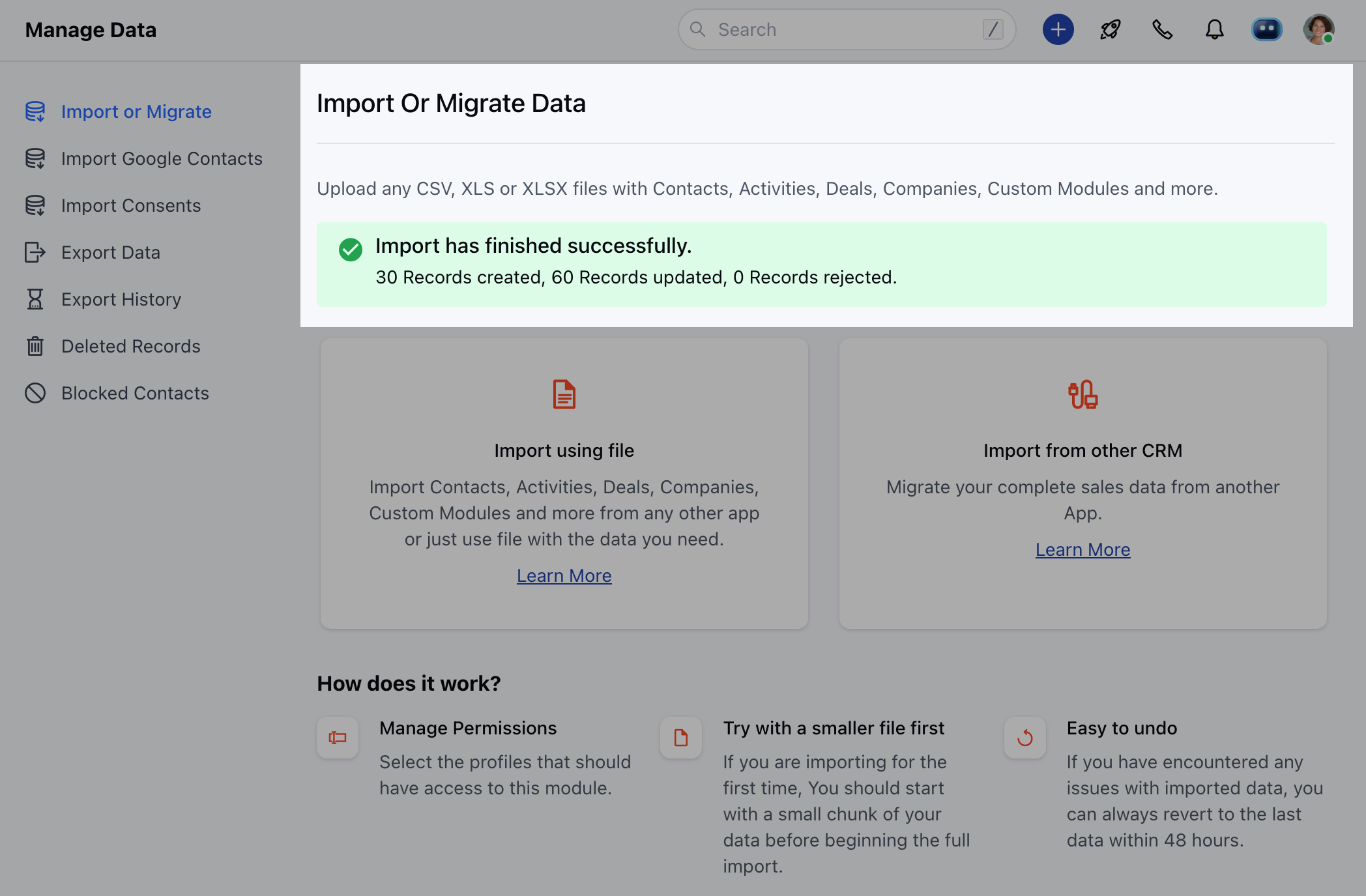Open Export Data section
Image resolution: width=1366 pixels, height=896 pixels.
(110, 252)
